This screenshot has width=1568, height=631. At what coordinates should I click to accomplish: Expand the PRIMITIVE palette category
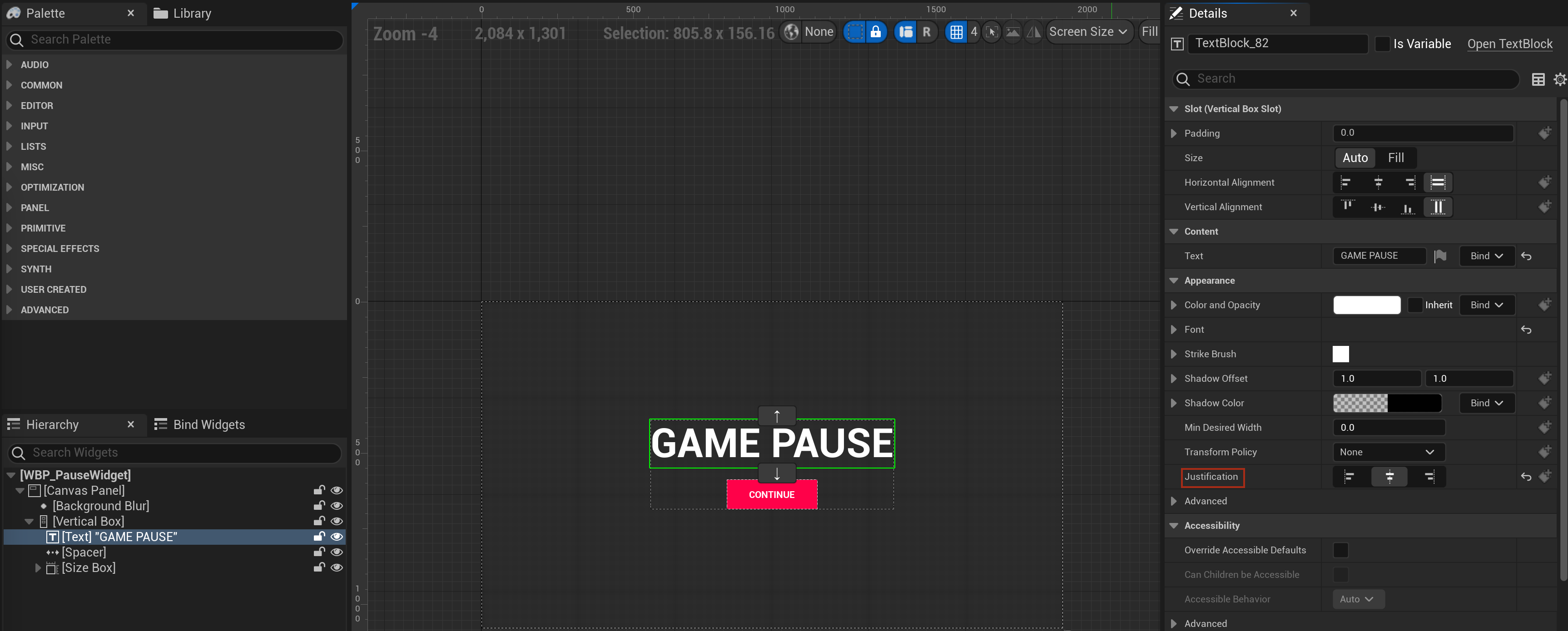coord(9,228)
